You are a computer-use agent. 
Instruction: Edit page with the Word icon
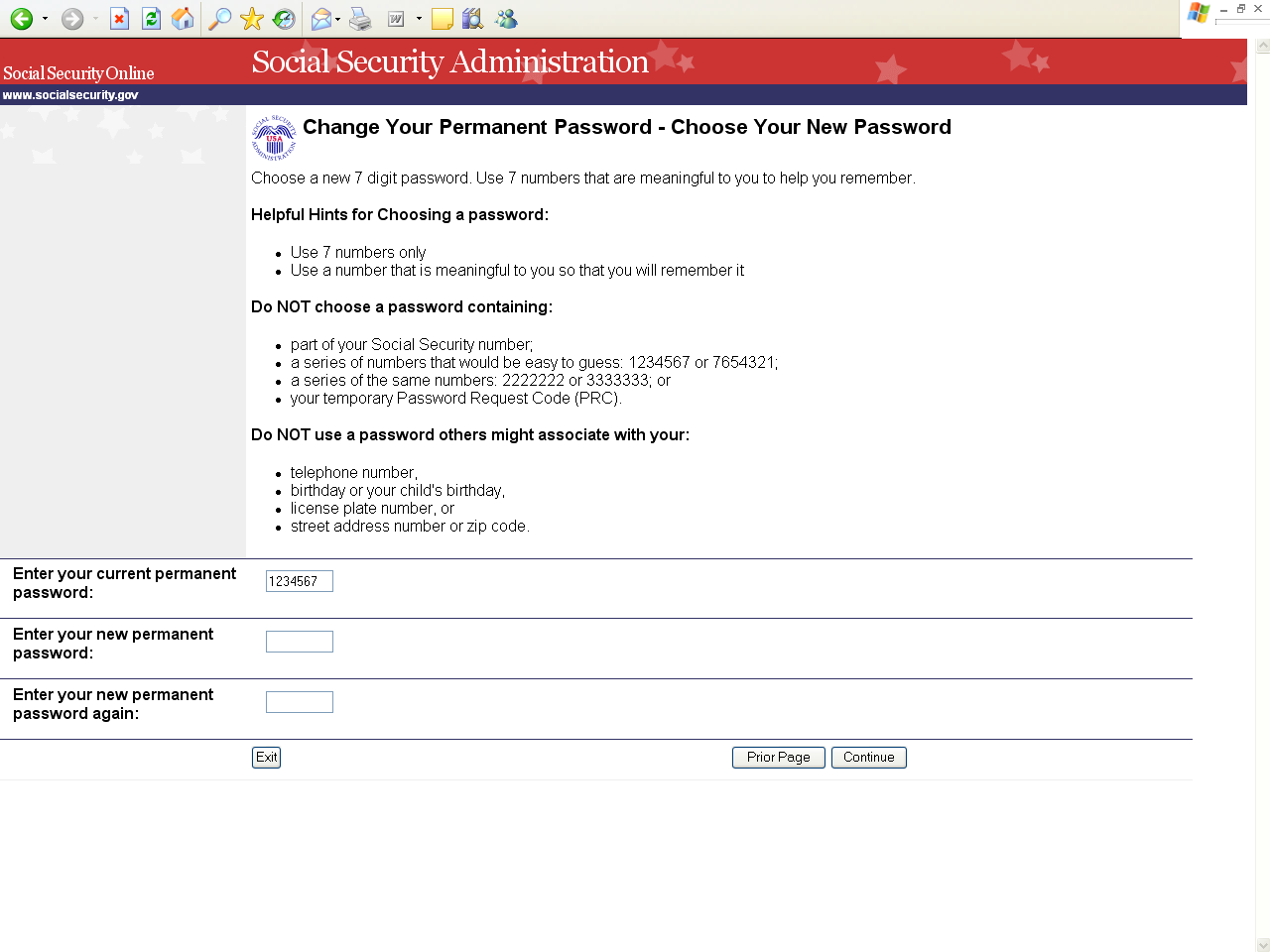click(396, 19)
